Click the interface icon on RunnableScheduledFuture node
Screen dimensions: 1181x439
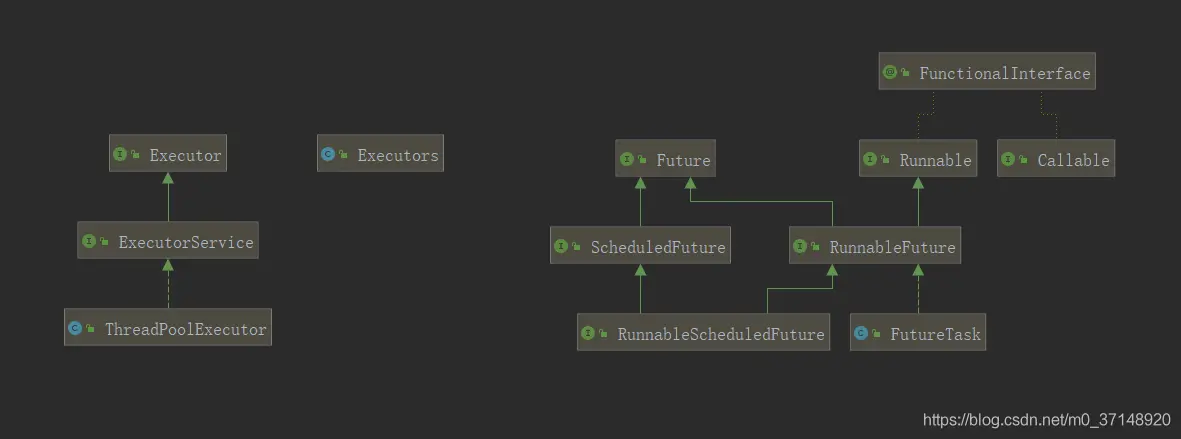(588, 333)
